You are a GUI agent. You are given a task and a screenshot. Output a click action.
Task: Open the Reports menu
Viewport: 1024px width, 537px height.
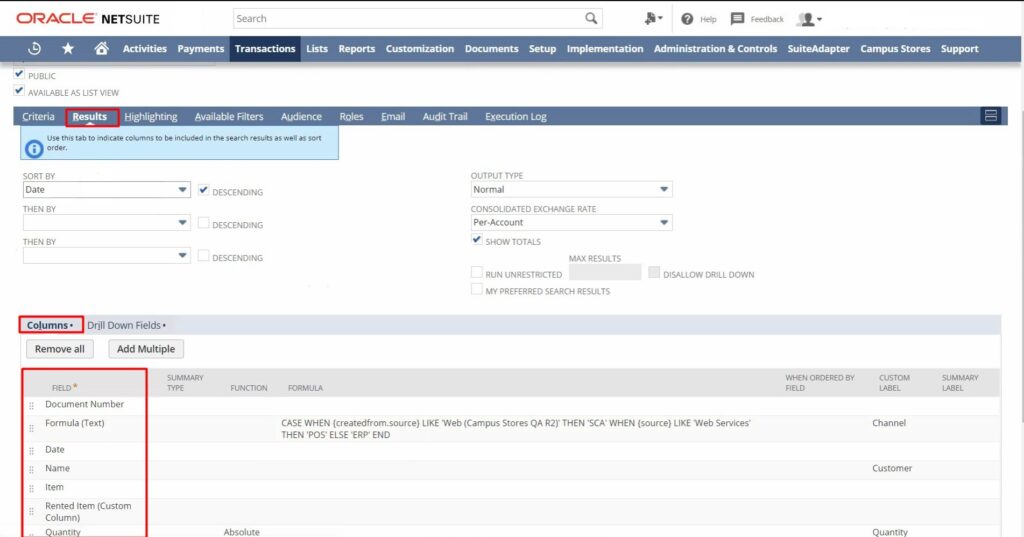click(x=357, y=48)
